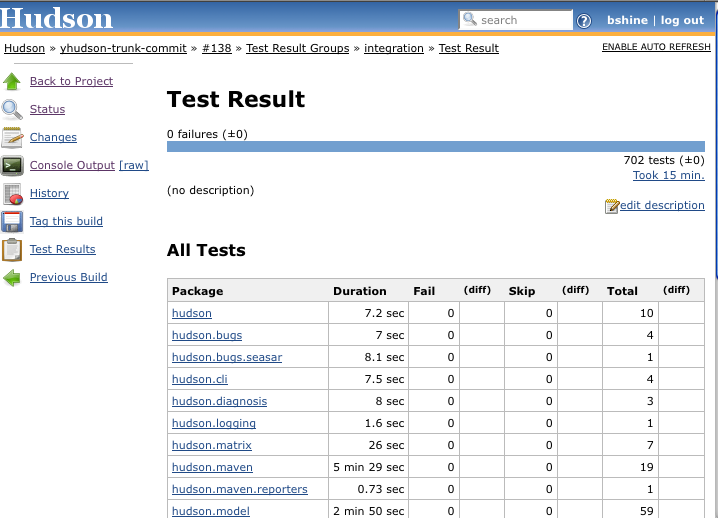The height and width of the screenshot is (518, 718).
Task: Click the Tag this build floppy icon
Action: click(12, 221)
